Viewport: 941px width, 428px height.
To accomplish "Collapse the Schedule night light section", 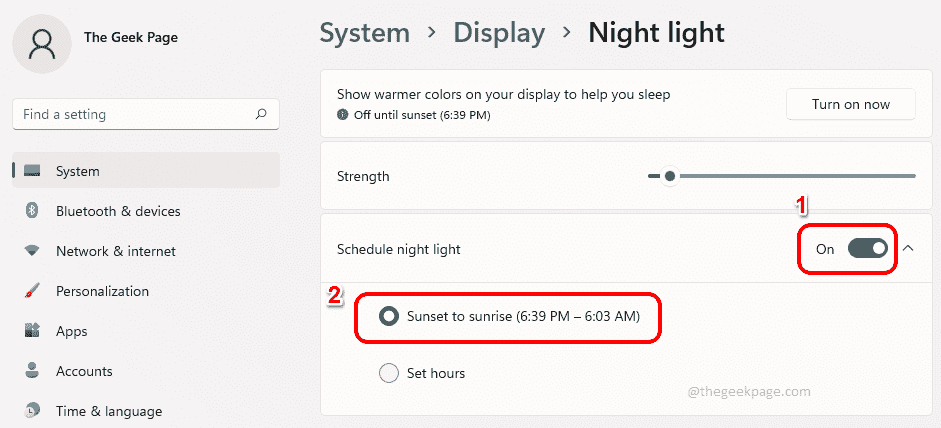I will pyautogui.click(x=908, y=249).
